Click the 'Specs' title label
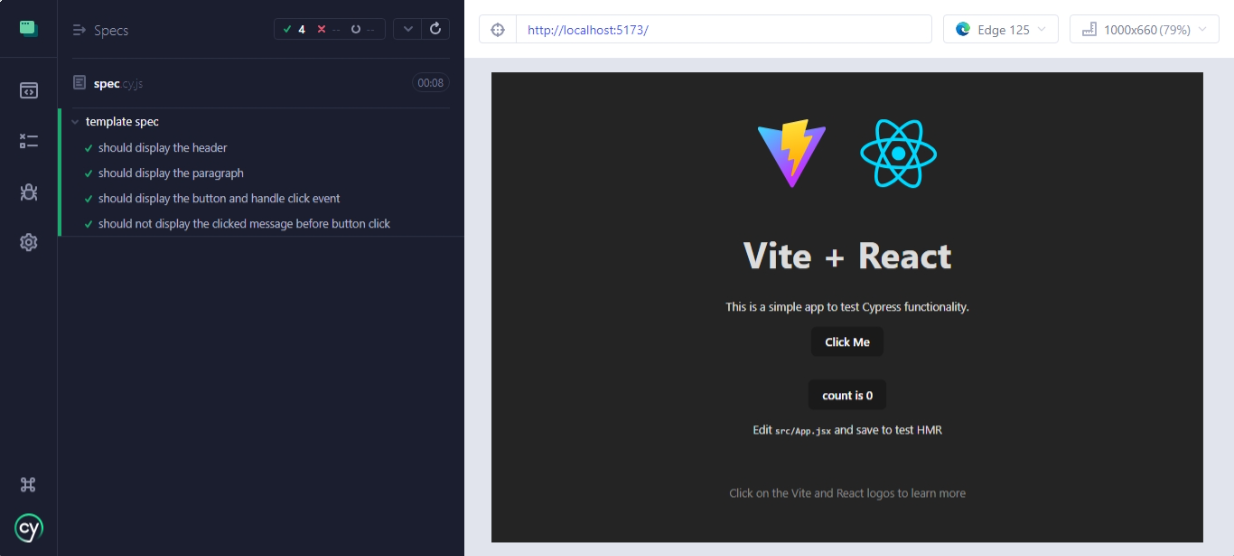This screenshot has width=1234, height=556. pyautogui.click(x=111, y=30)
